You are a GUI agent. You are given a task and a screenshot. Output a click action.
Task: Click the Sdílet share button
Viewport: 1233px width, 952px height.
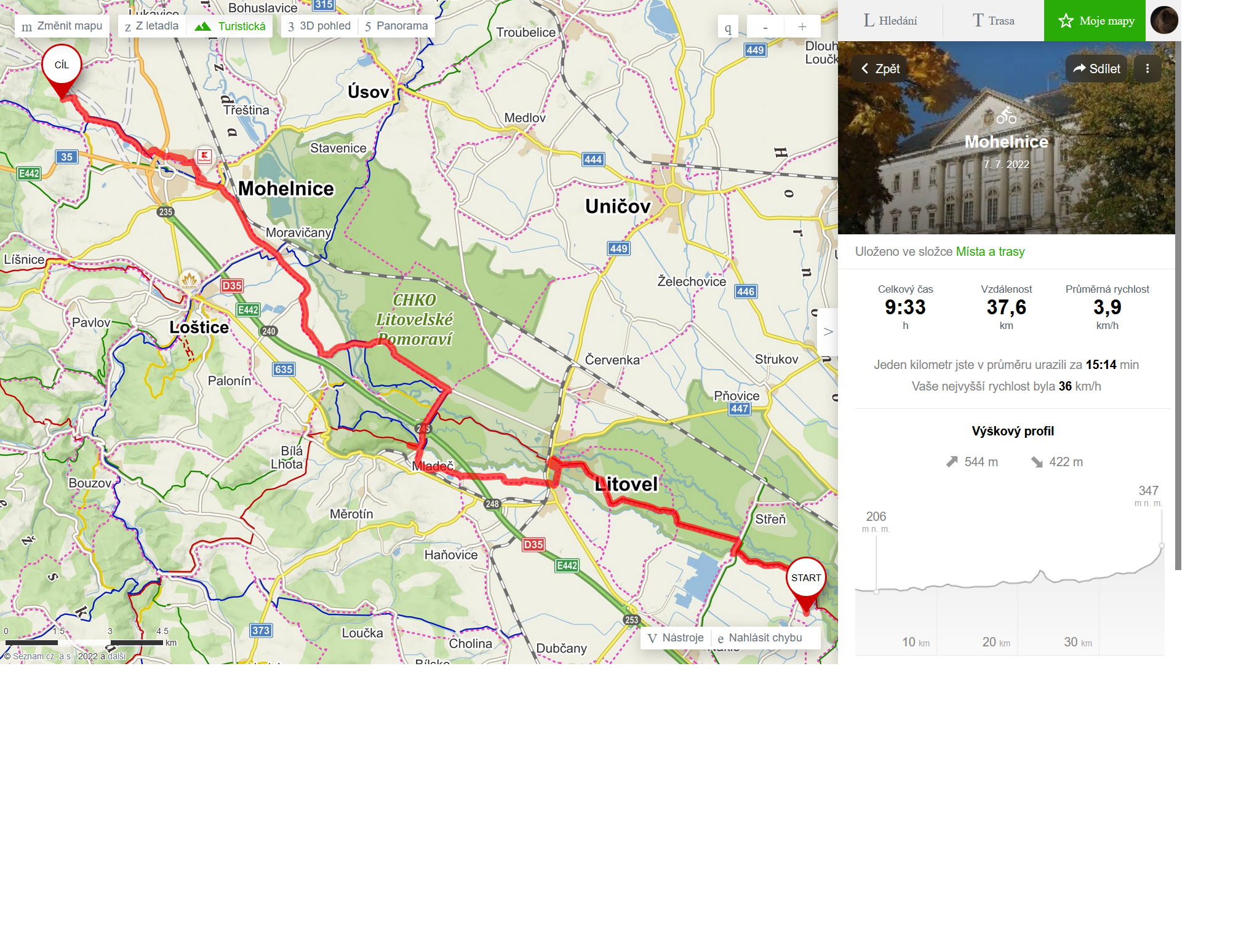coord(1096,69)
